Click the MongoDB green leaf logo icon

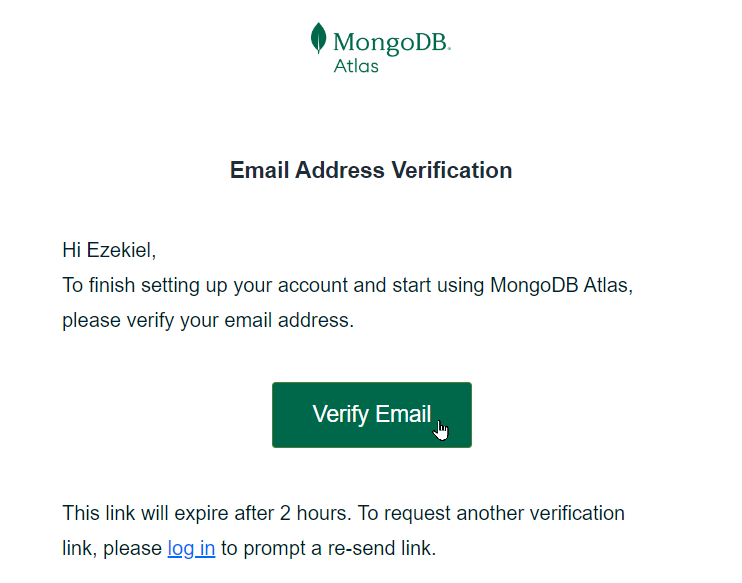pos(318,38)
